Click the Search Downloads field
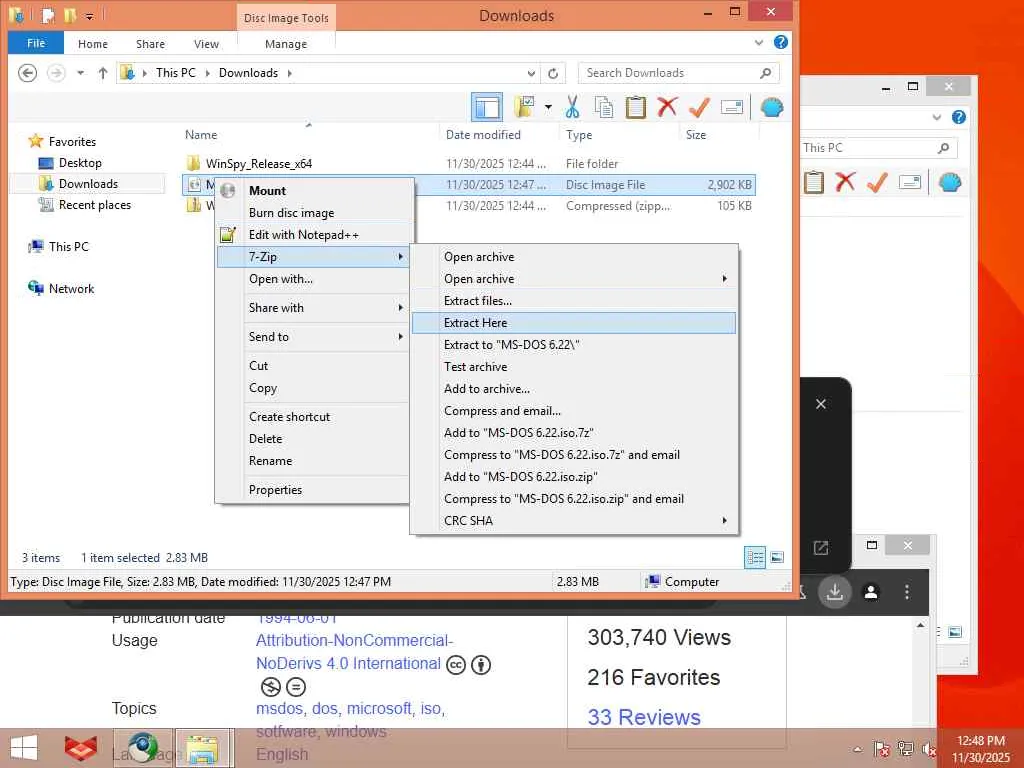 (678, 73)
